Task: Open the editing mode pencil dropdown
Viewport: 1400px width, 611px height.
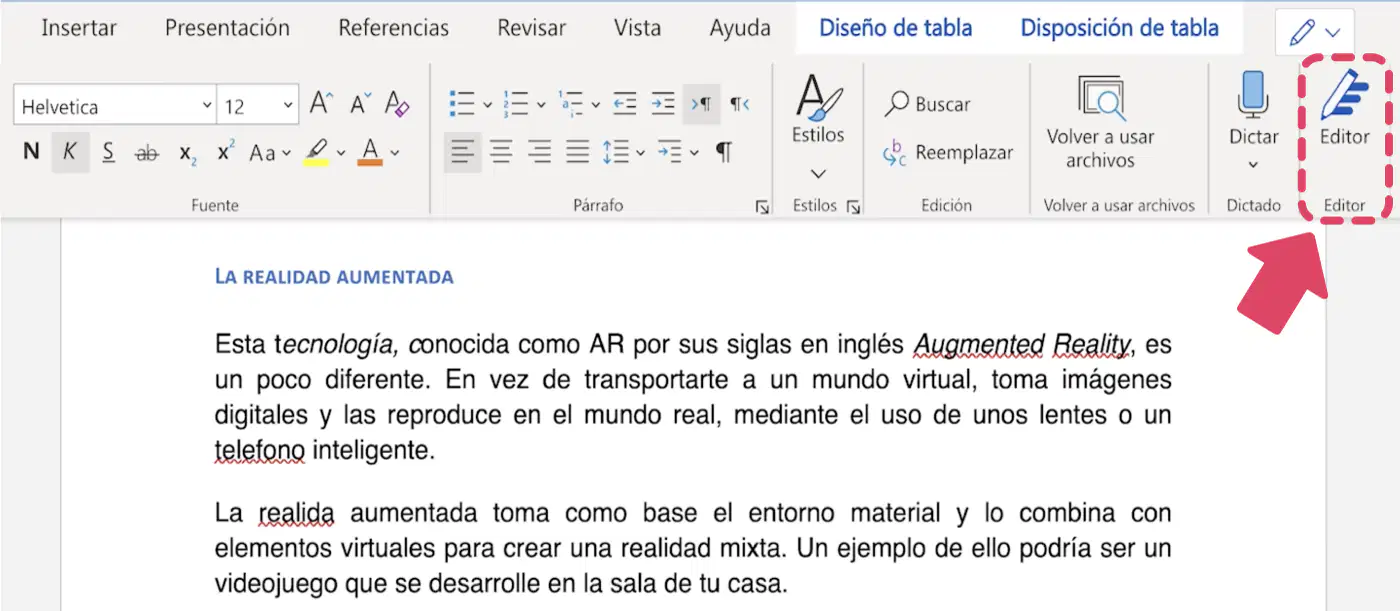Action: click(1314, 32)
